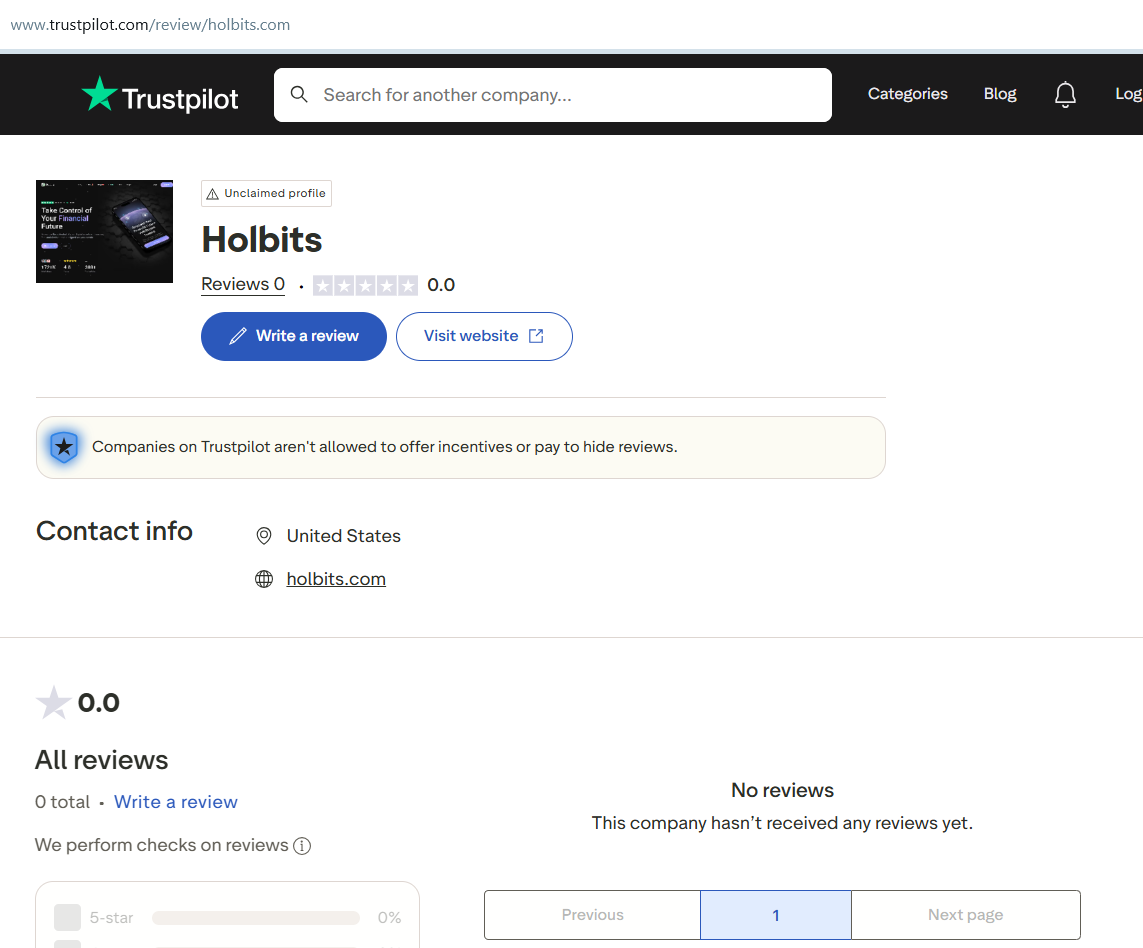Click the info icon after We perform checks
Viewport: 1143px width, 948px height.
click(302, 845)
